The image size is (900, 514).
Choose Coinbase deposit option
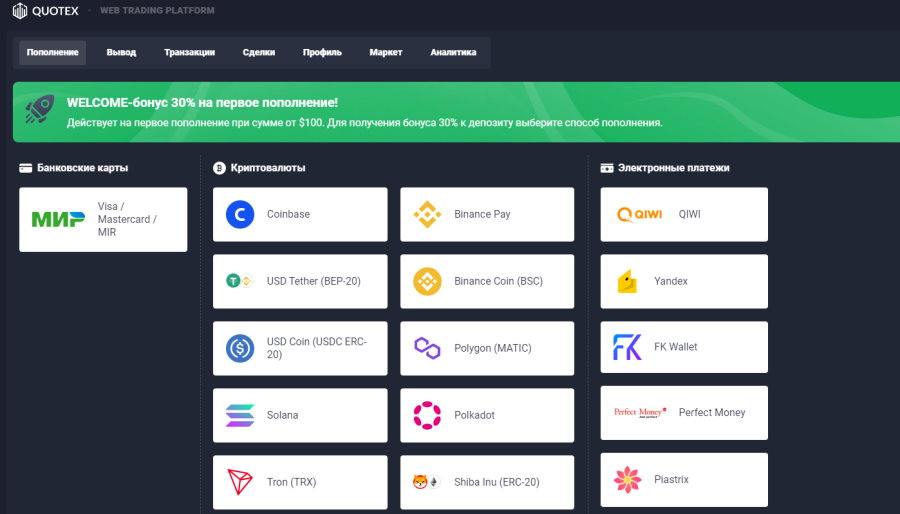pyautogui.click(x=300, y=215)
